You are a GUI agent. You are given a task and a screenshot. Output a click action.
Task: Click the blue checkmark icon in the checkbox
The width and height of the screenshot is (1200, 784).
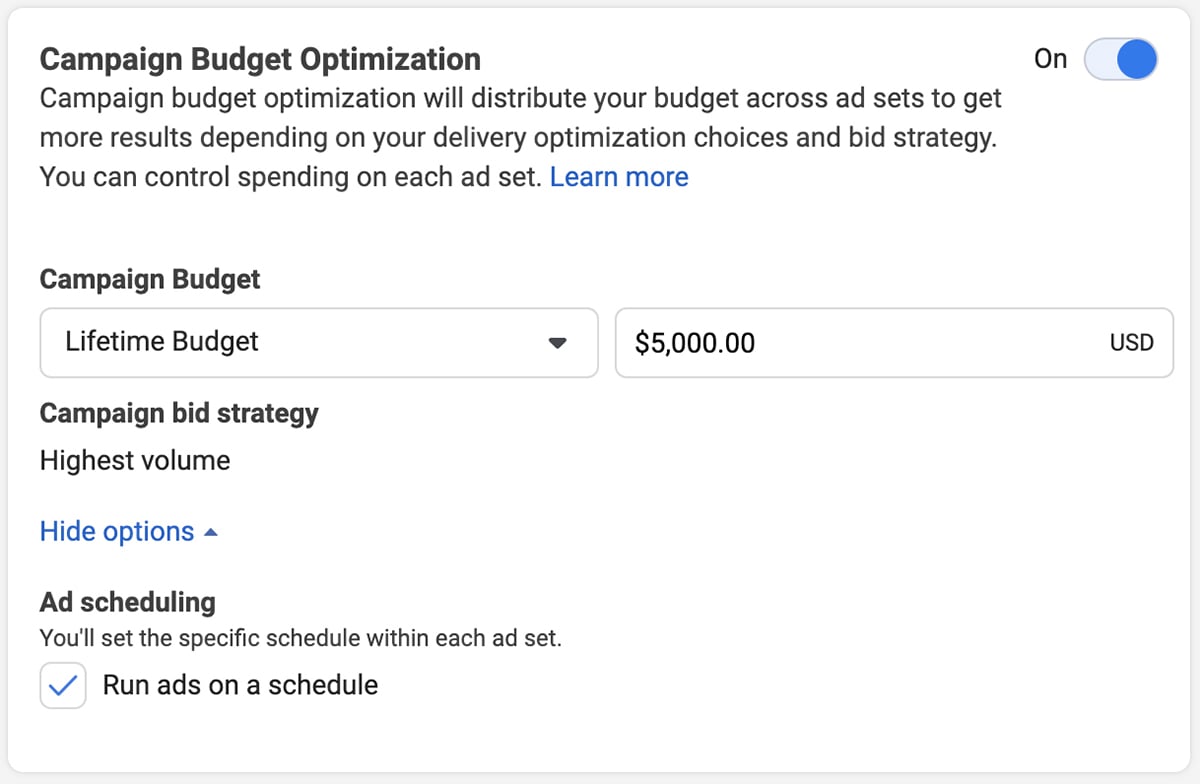click(63, 686)
